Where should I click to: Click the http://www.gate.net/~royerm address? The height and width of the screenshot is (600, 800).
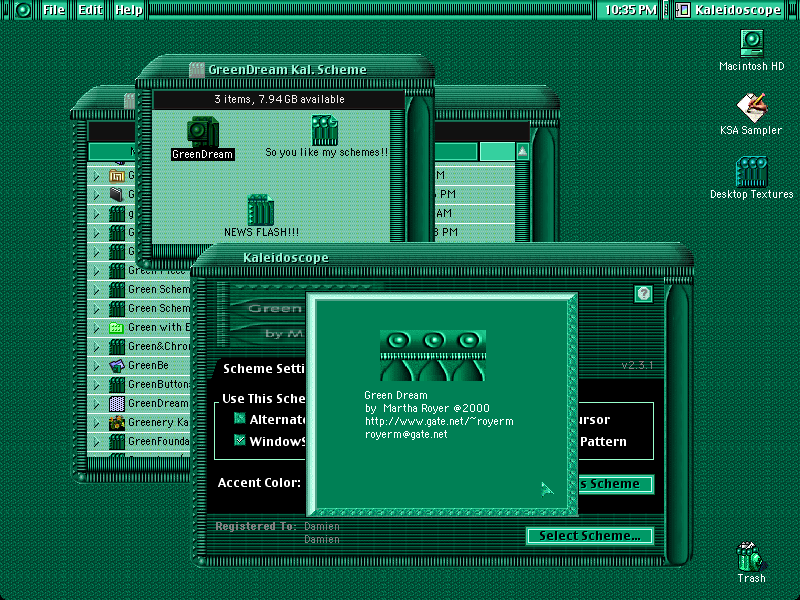point(439,421)
